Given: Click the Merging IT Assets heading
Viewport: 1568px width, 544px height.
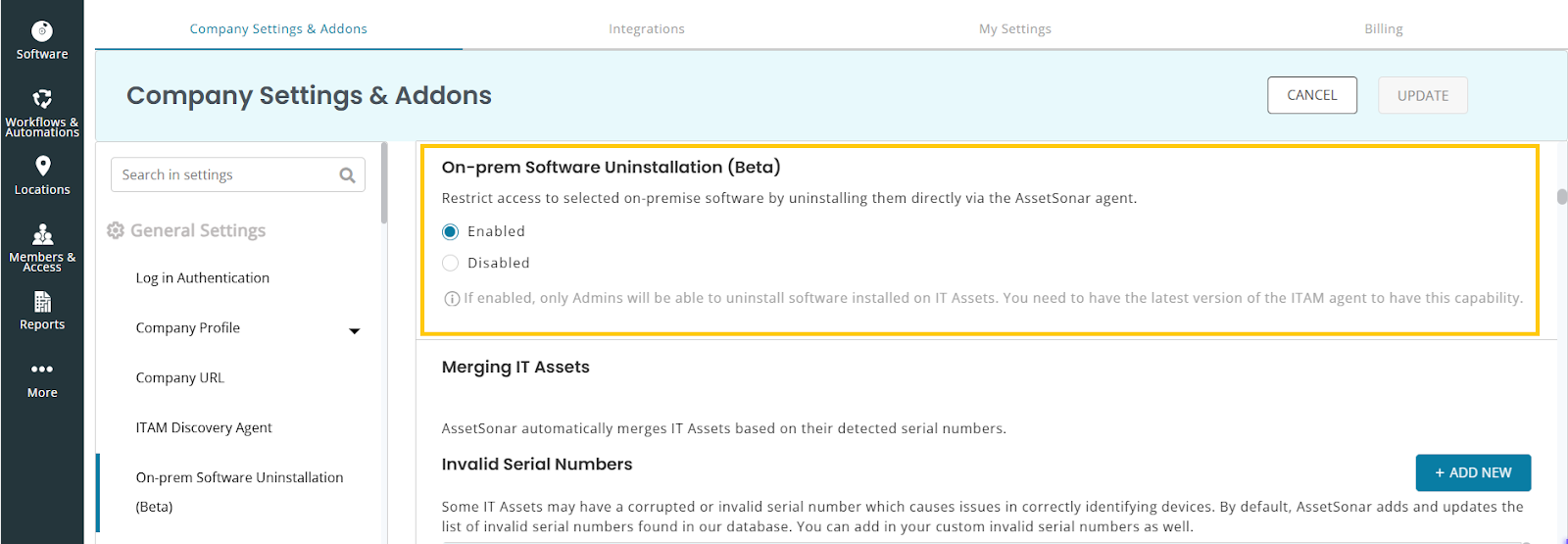Looking at the screenshot, I should pos(515,367).
